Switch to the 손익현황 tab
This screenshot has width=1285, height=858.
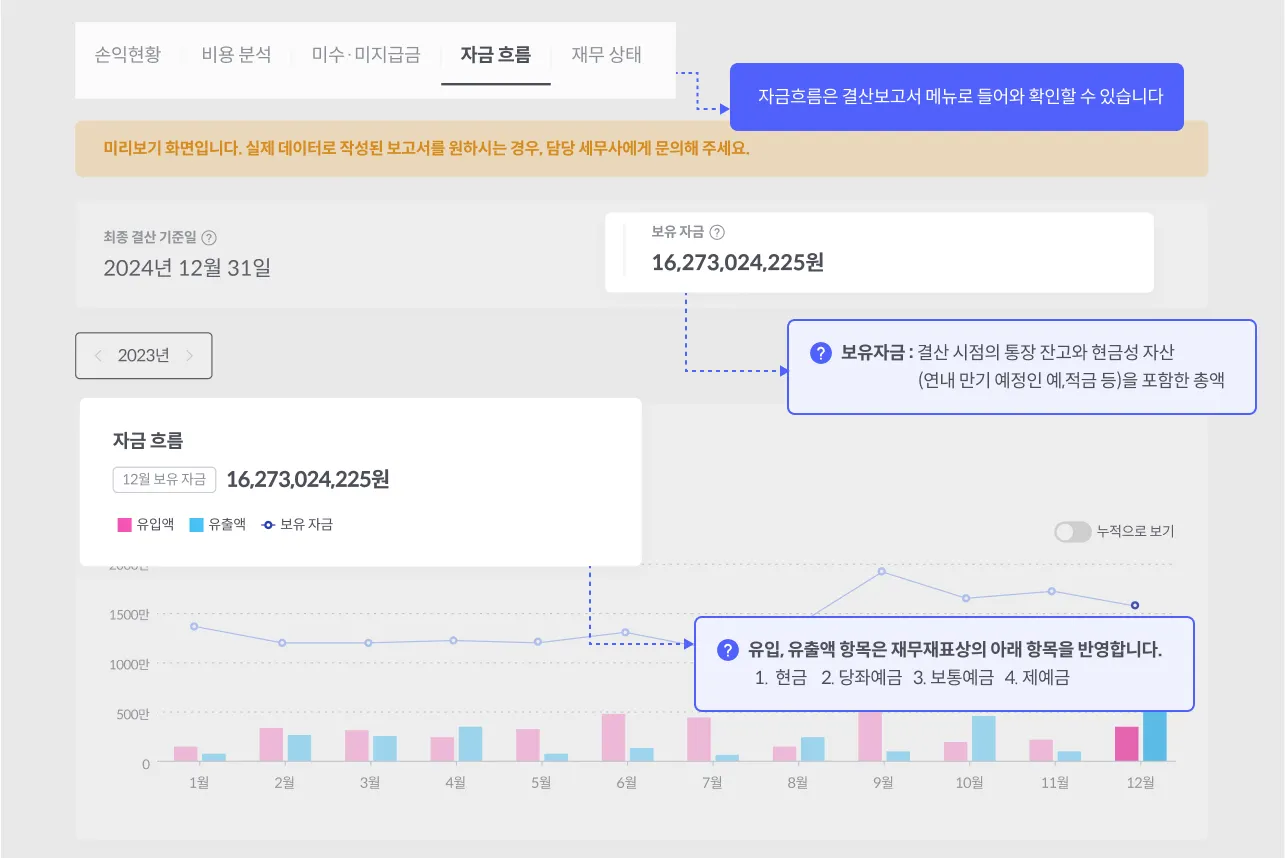point(128,55)
